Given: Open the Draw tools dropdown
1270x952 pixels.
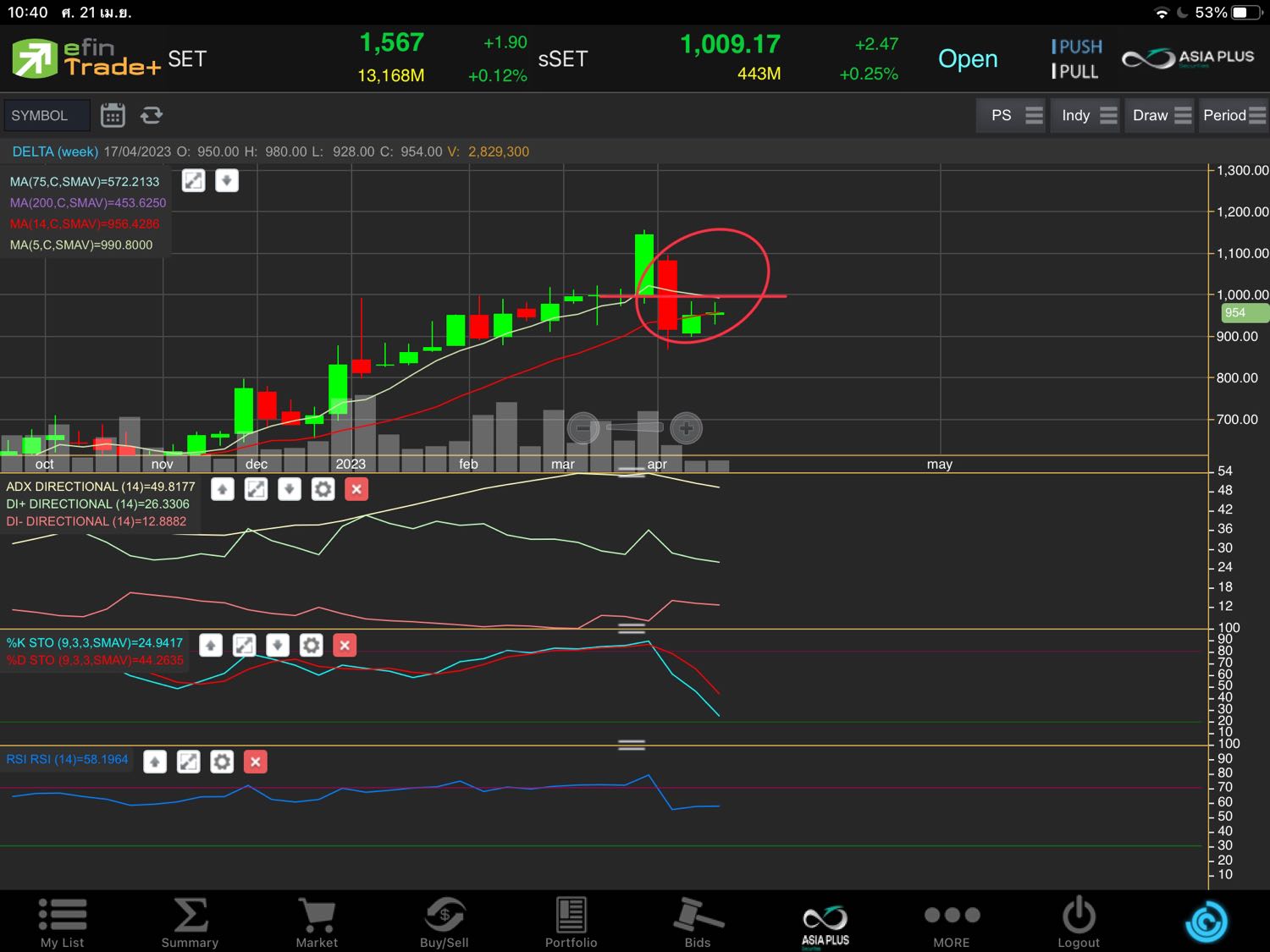Looking at the screenshot, I should (1160, 115).
